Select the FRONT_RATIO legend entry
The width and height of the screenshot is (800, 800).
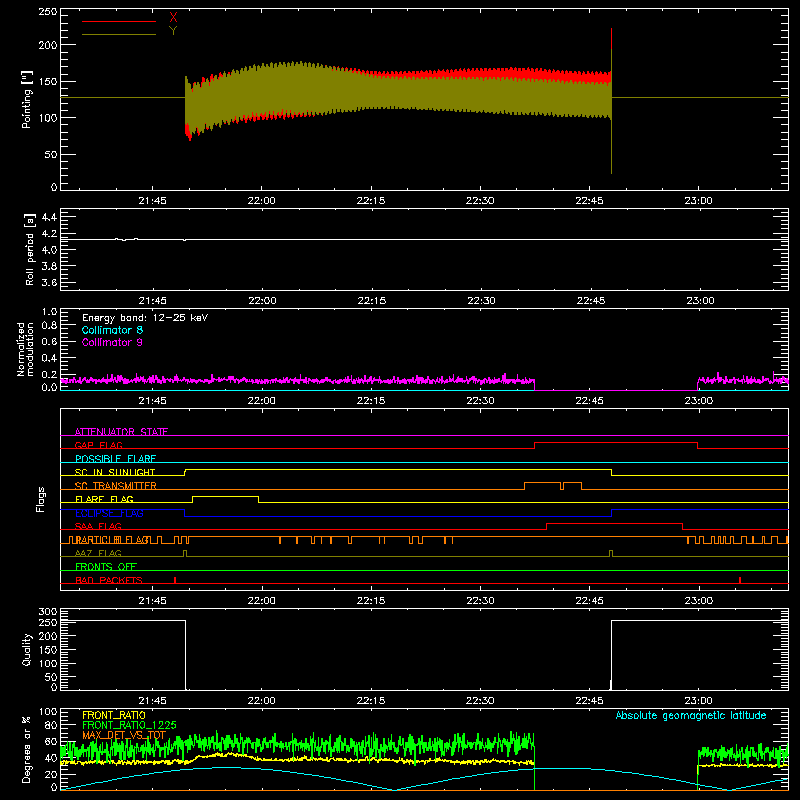coord(114,715)
